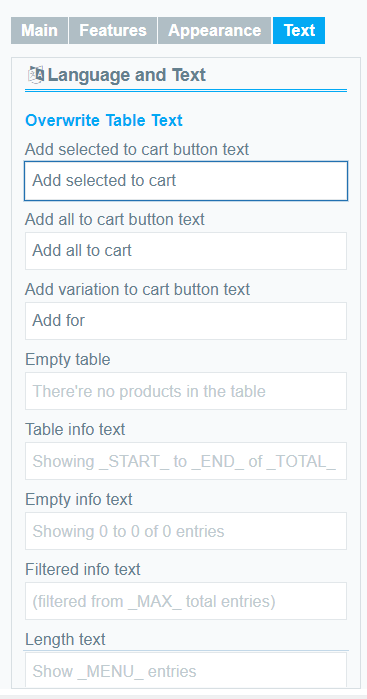367x699 pixels.
Task: Click the Length text input field
Action: click(x=186, y=670)
